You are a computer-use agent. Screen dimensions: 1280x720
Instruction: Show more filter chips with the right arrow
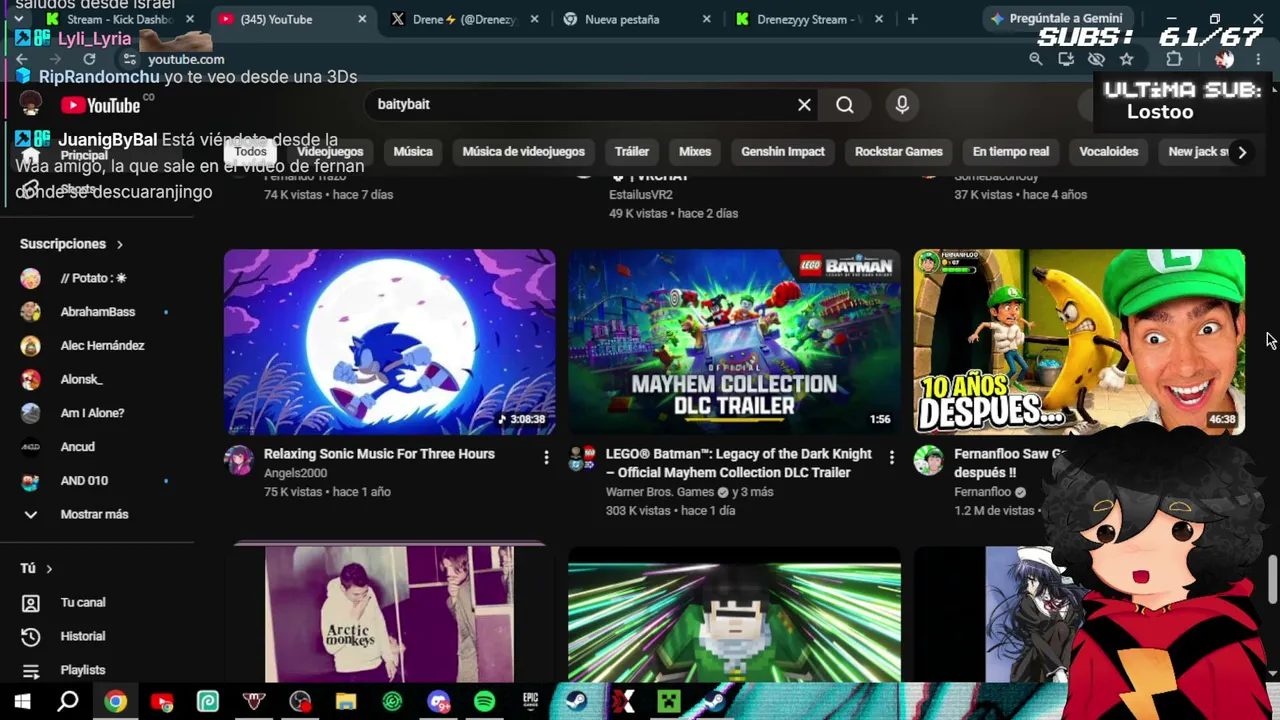tap(1242, 152)
